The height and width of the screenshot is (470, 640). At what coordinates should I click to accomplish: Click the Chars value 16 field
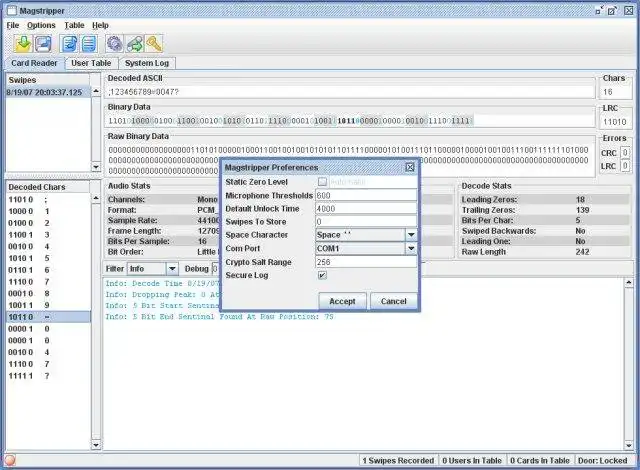coord(615,92)
